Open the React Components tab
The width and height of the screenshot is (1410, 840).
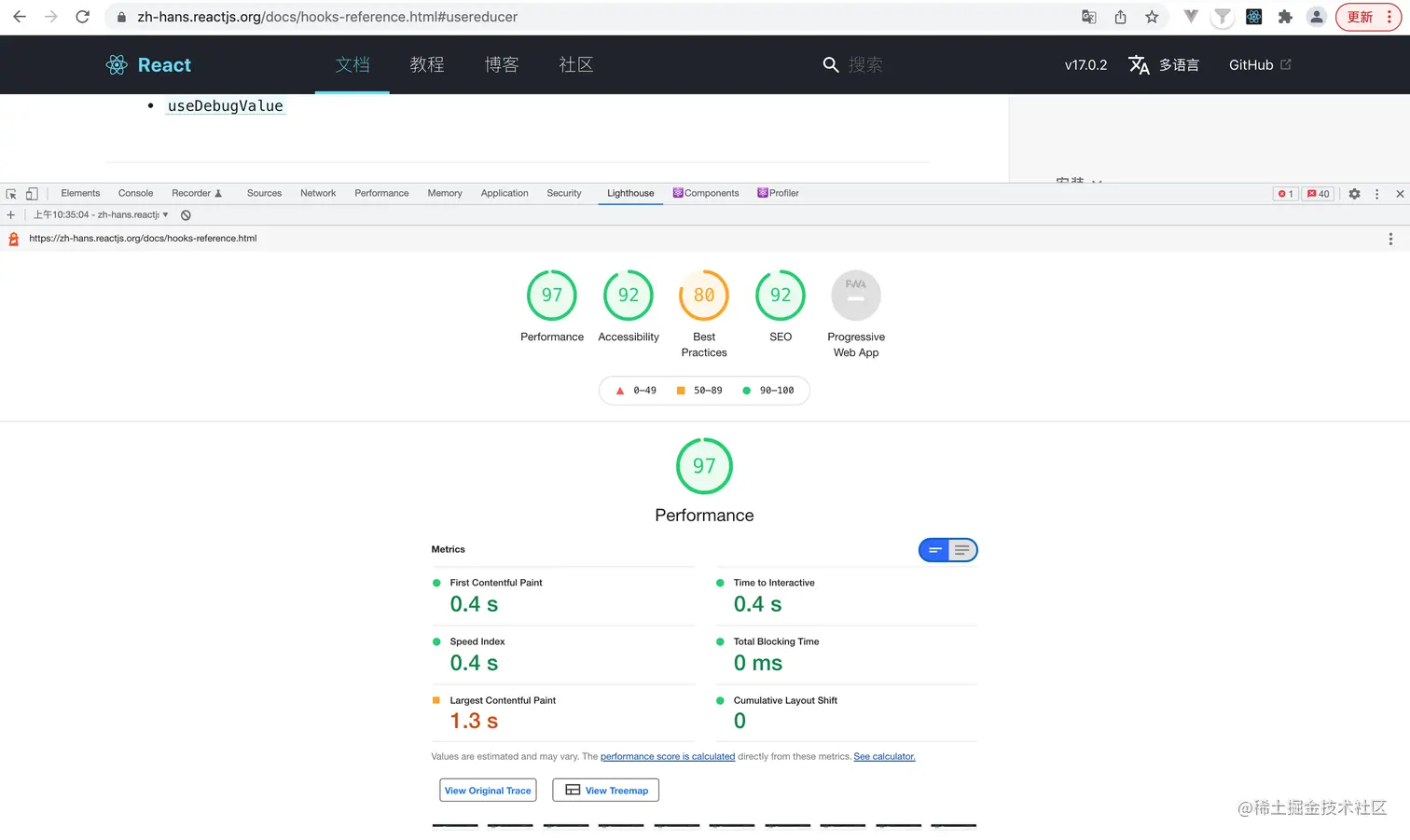tap(706, 194)
